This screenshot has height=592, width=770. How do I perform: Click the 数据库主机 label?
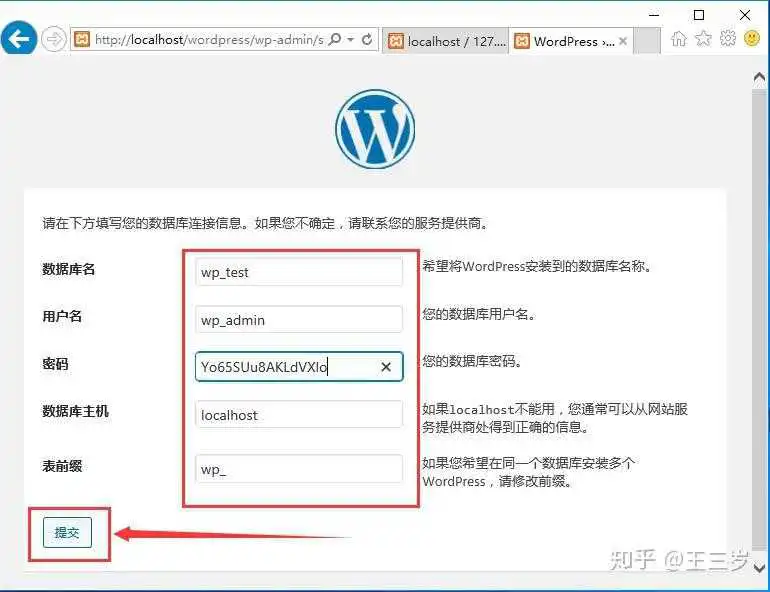(75, 411)
